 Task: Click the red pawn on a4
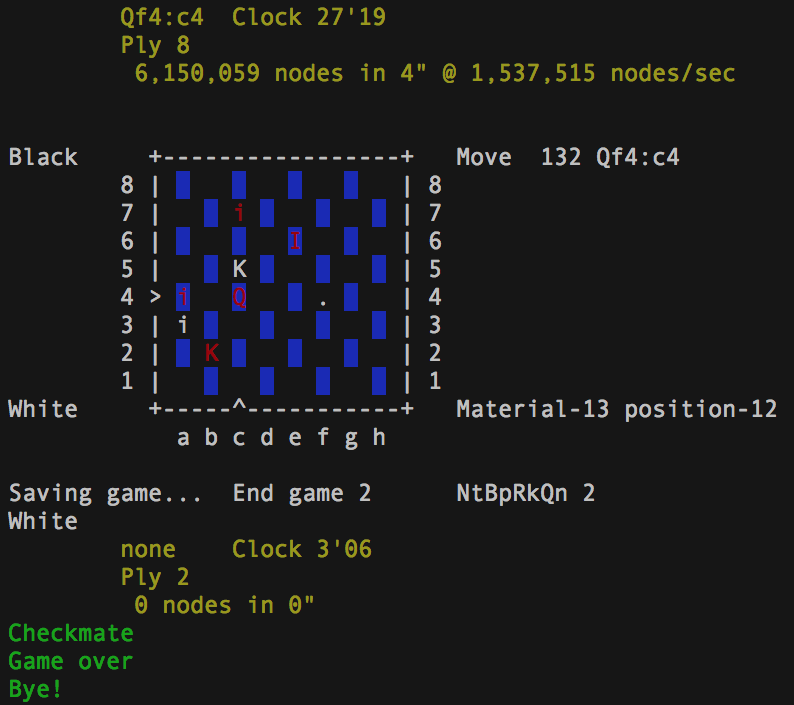pos(183,297)
